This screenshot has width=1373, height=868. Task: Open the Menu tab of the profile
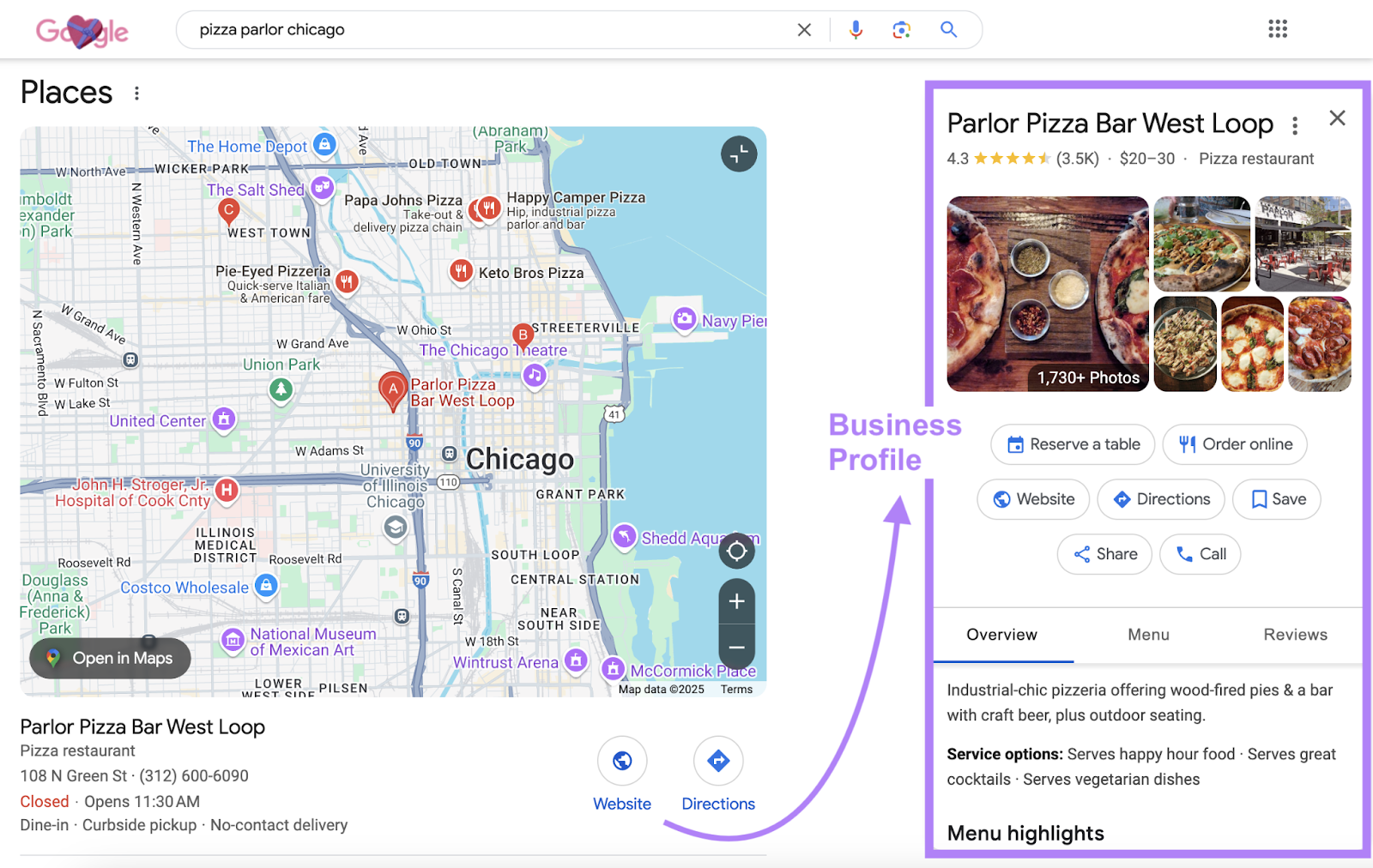click(x=1147, y=635)
